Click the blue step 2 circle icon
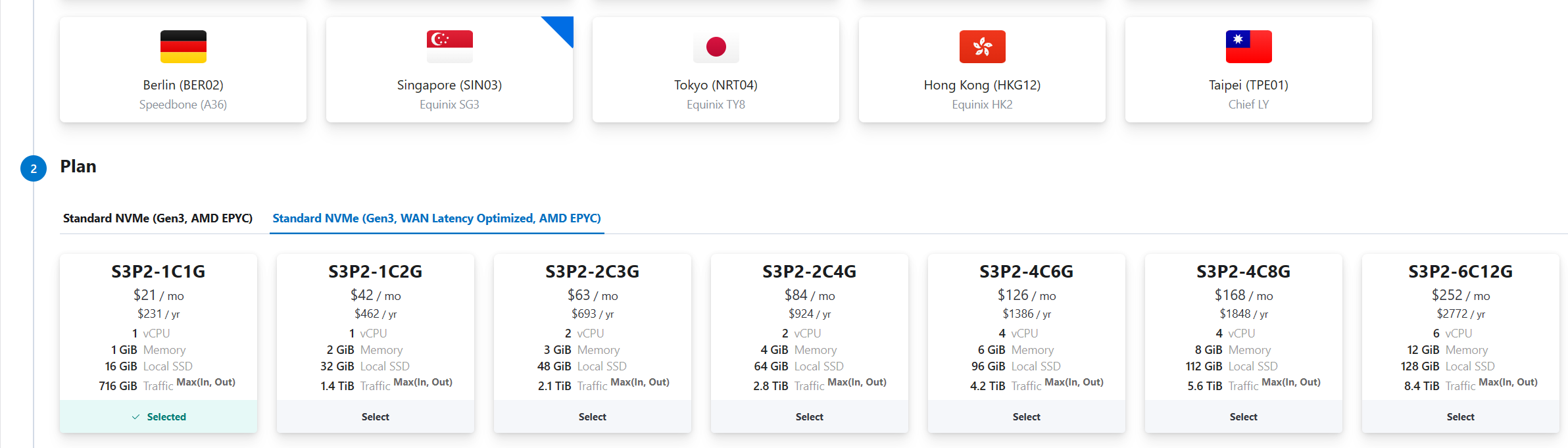1568x448 pixels. pyautogui.click(x=34, y=168)
